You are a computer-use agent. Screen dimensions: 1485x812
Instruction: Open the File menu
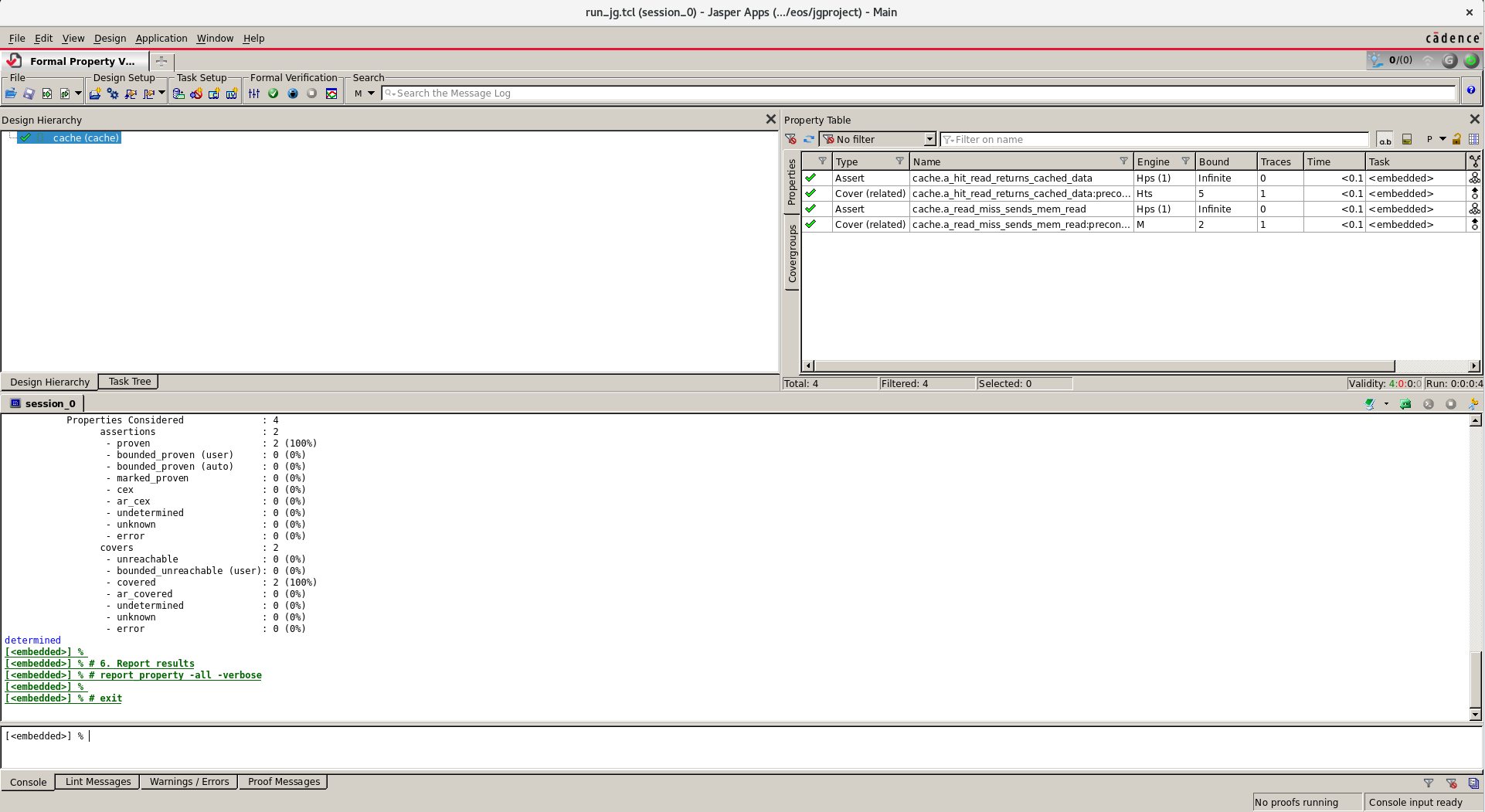pyautogui.click(x=17, y=38)
